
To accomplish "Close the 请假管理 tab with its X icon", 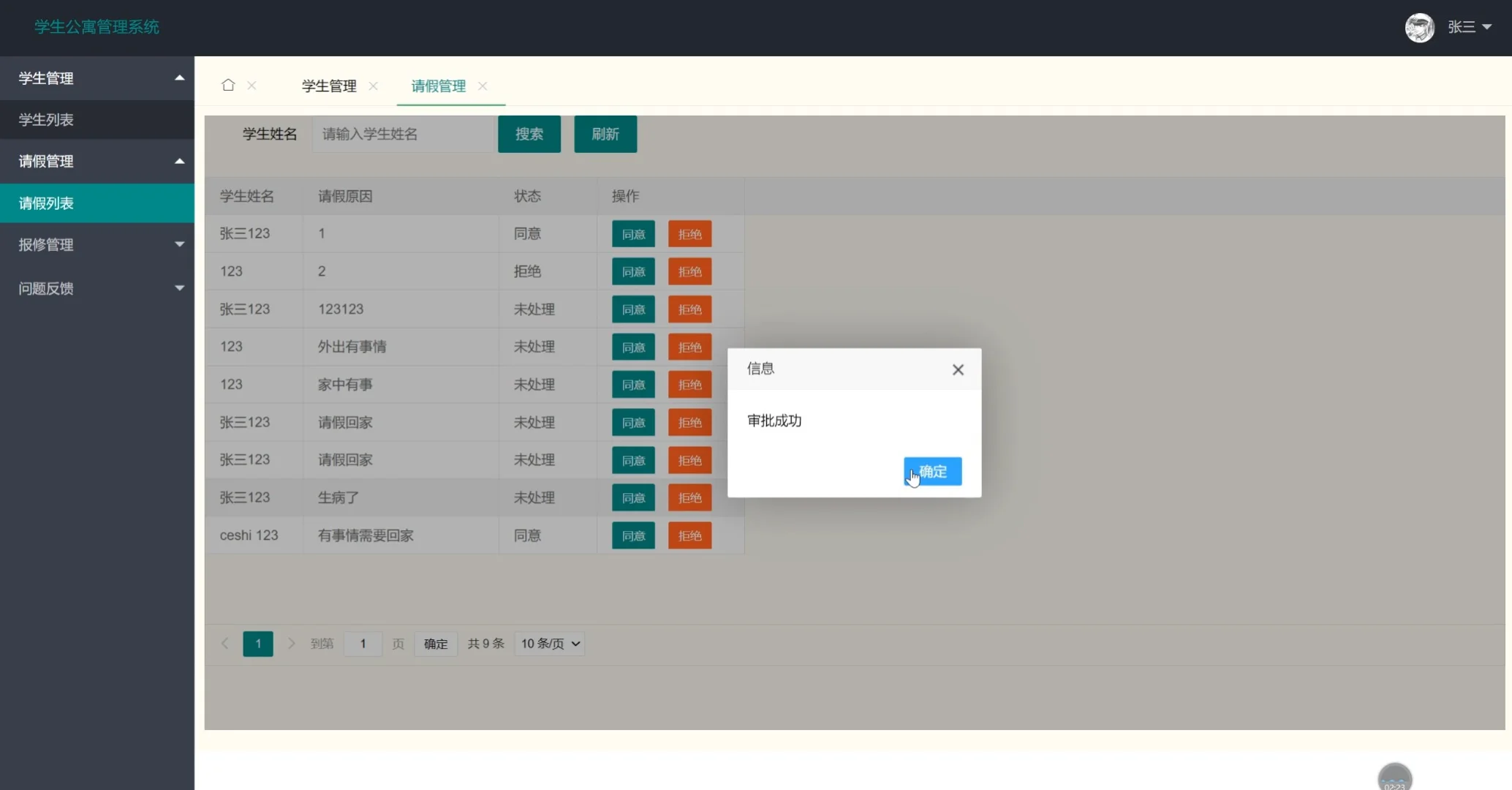I will [482, 86].
